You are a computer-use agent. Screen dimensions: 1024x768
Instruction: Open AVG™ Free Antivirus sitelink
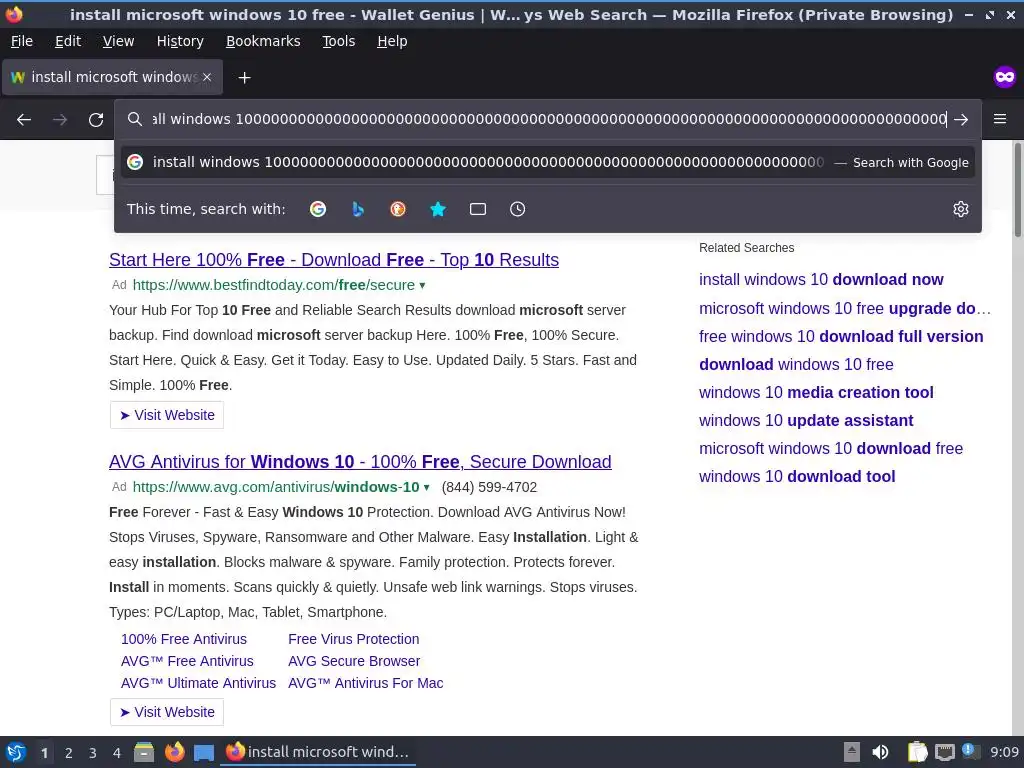point(187,662)
